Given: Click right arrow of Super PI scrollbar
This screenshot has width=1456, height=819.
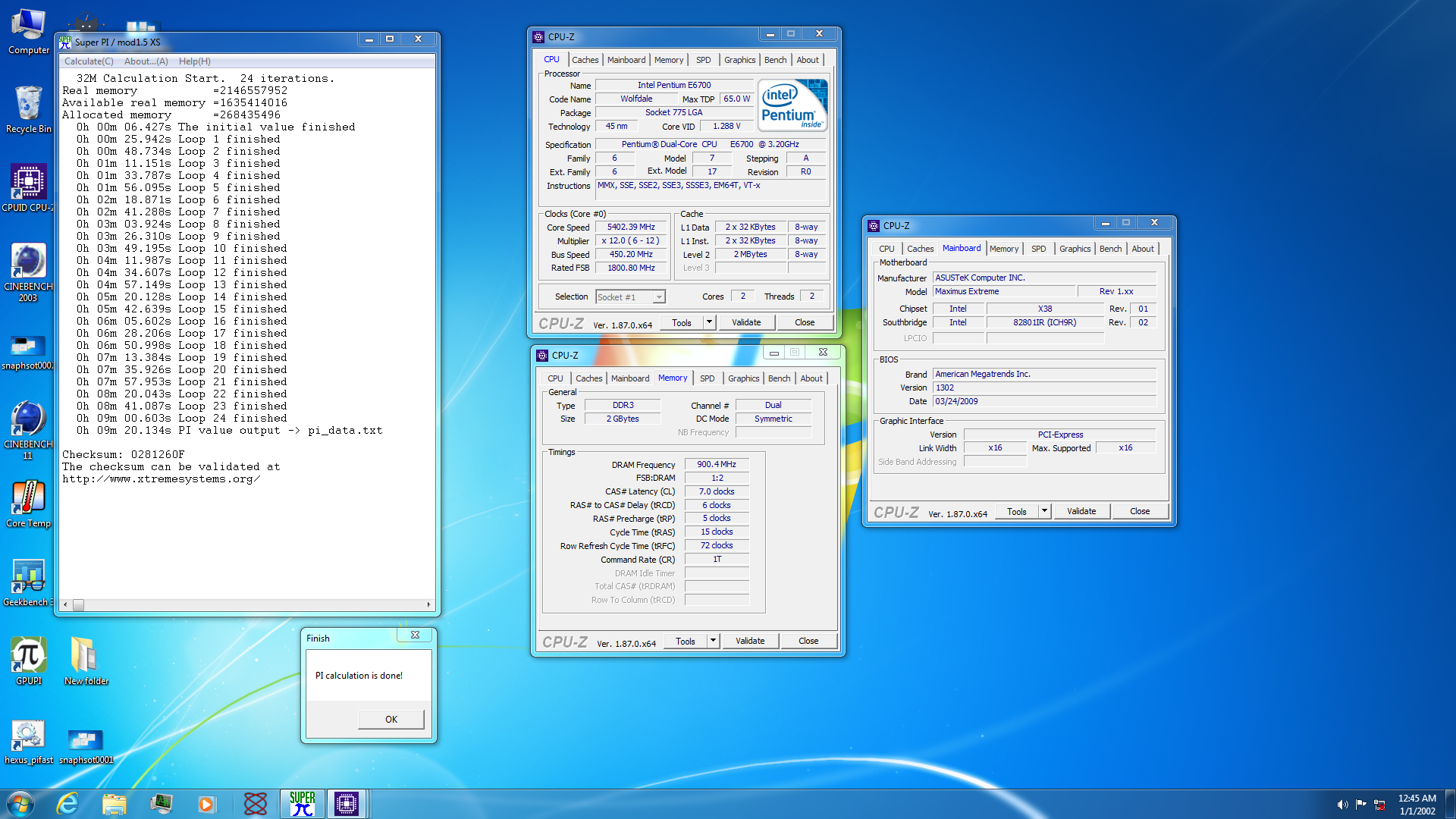Looking at the screenshot, I should tap(428, 605).
